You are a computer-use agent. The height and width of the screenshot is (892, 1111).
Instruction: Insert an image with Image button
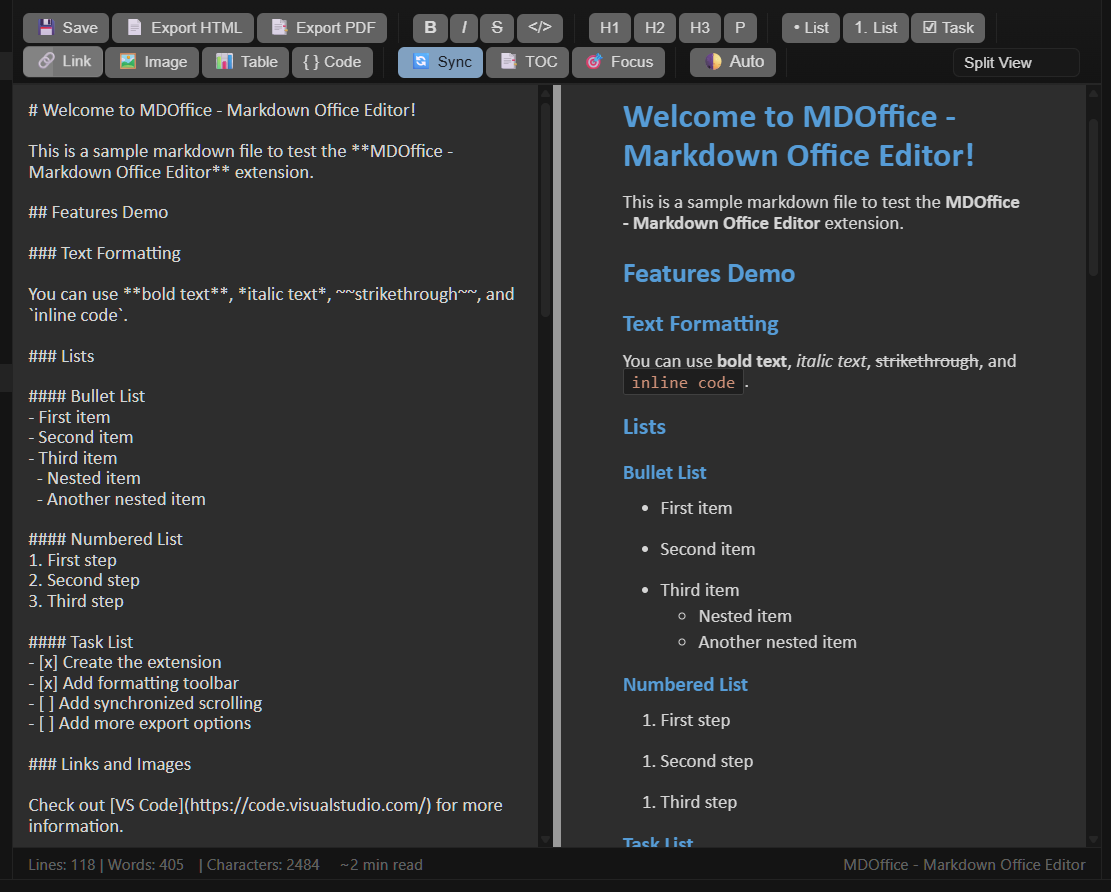click(x=152, y=62)
